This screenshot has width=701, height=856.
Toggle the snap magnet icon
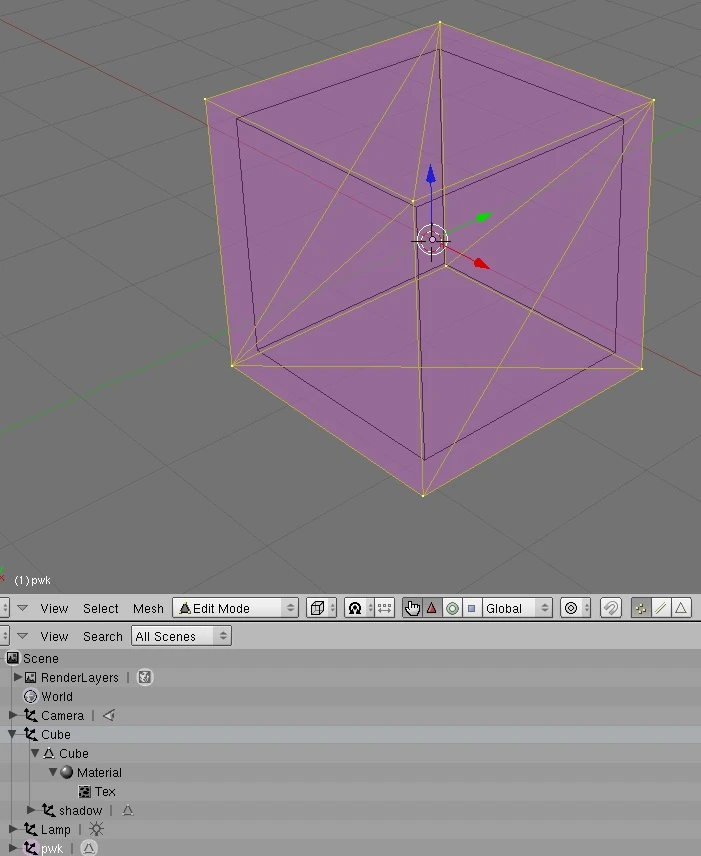610,608
